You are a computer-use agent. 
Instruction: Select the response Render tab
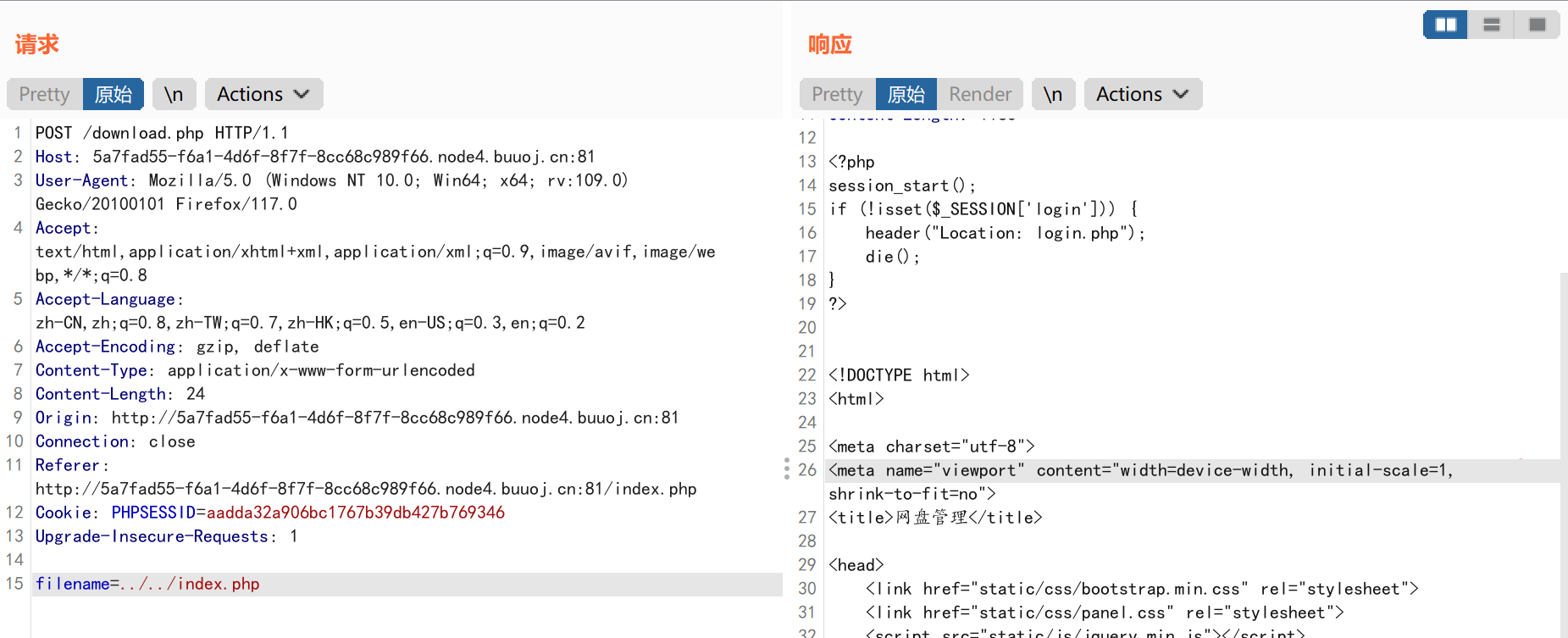(x=980, y=94)
